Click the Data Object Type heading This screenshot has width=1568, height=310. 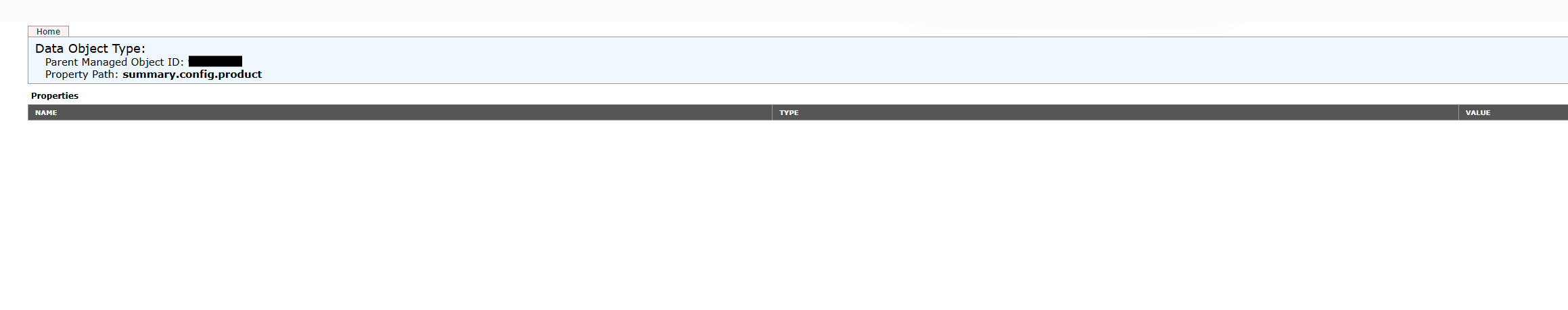pos(90,49)
